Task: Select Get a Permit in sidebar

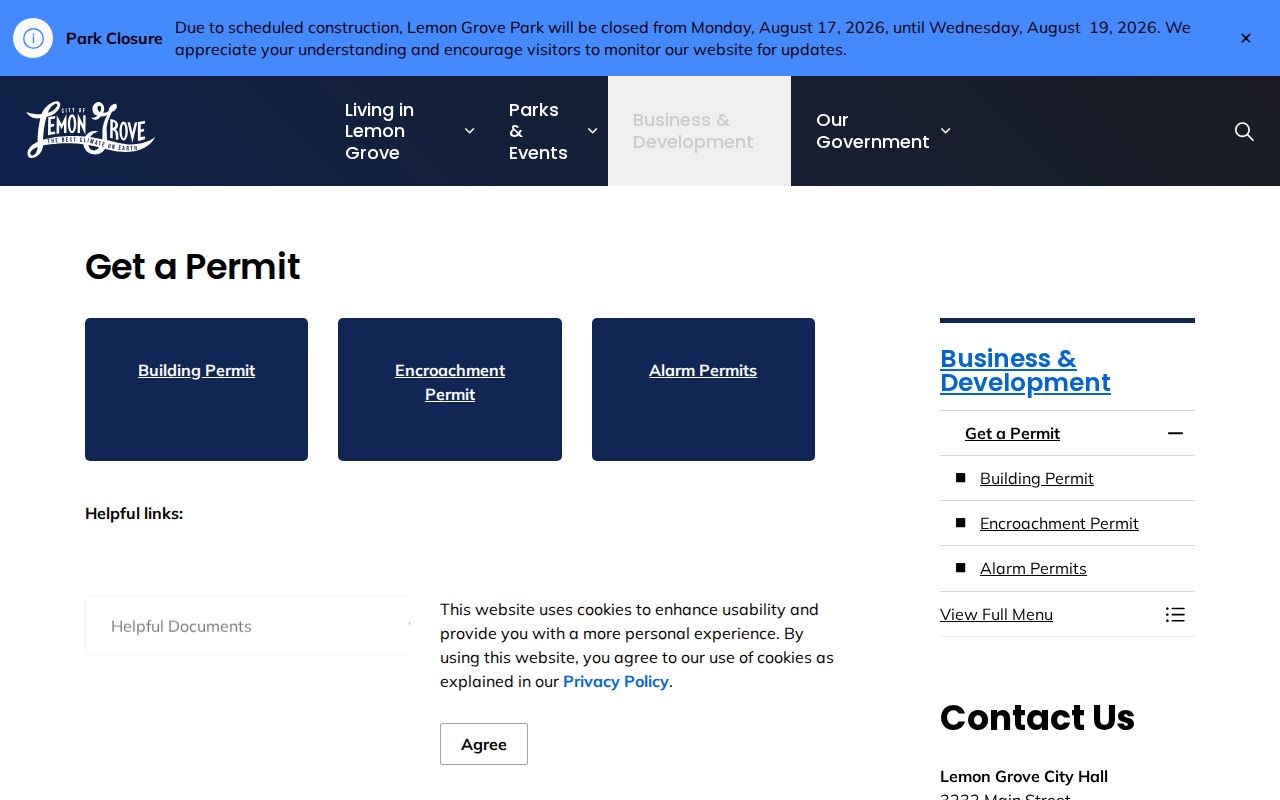Action: pyautogui.click(x=1012, y=433)
